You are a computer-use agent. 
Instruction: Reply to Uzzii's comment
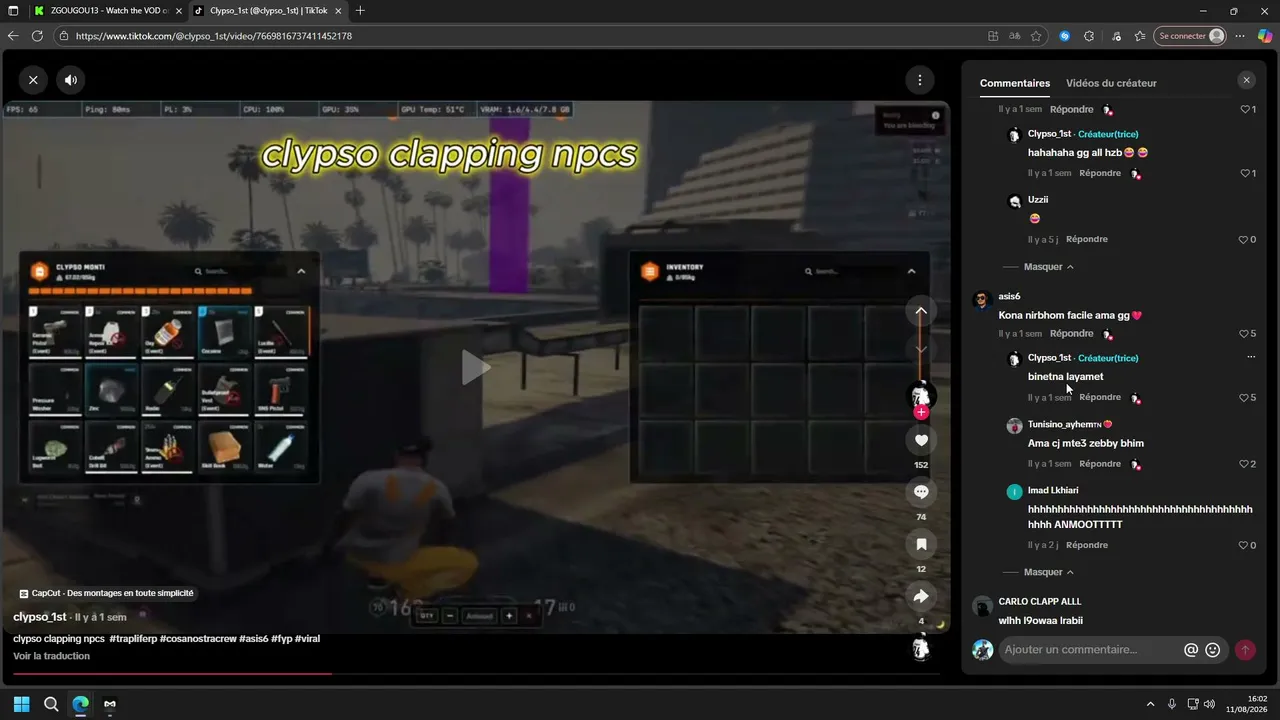coord(1087,239)
